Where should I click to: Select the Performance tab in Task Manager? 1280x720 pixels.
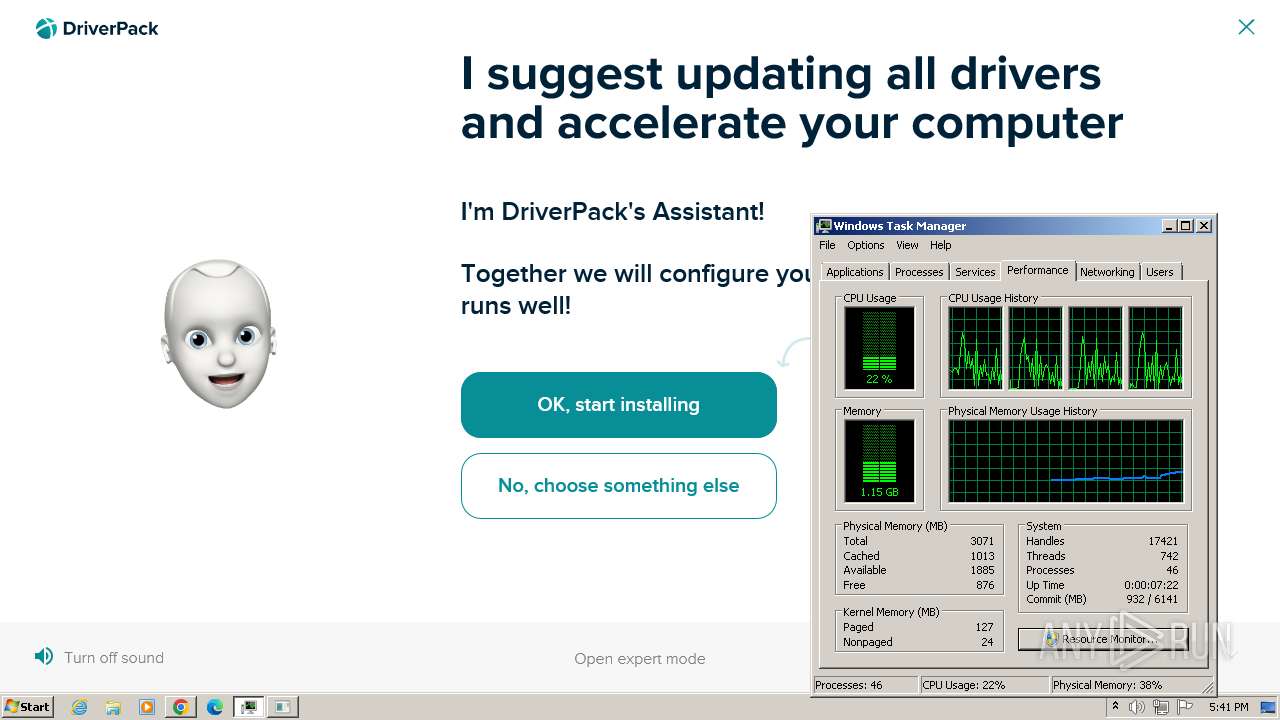pos(1038,270)
